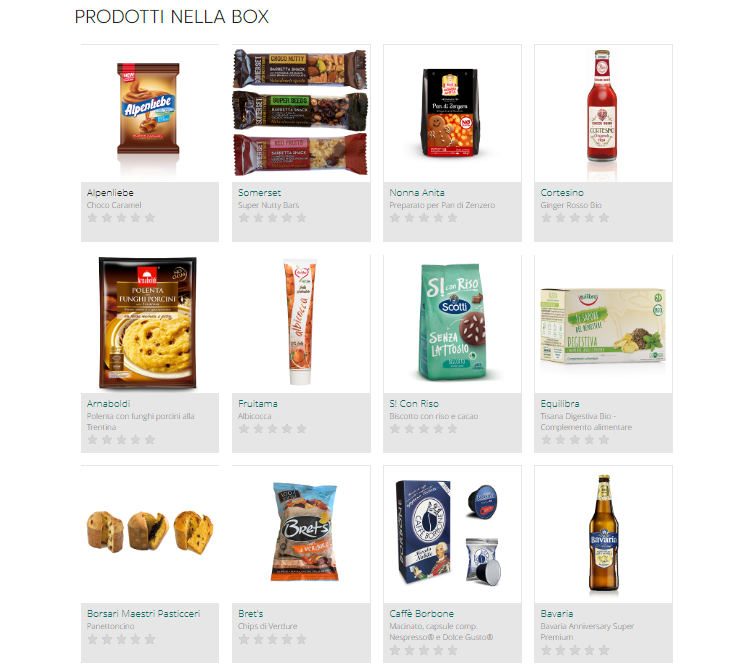Click the Equilibra Tisana Digestiva box image
The height and width of the screenshot is (672, 753).
603,324
